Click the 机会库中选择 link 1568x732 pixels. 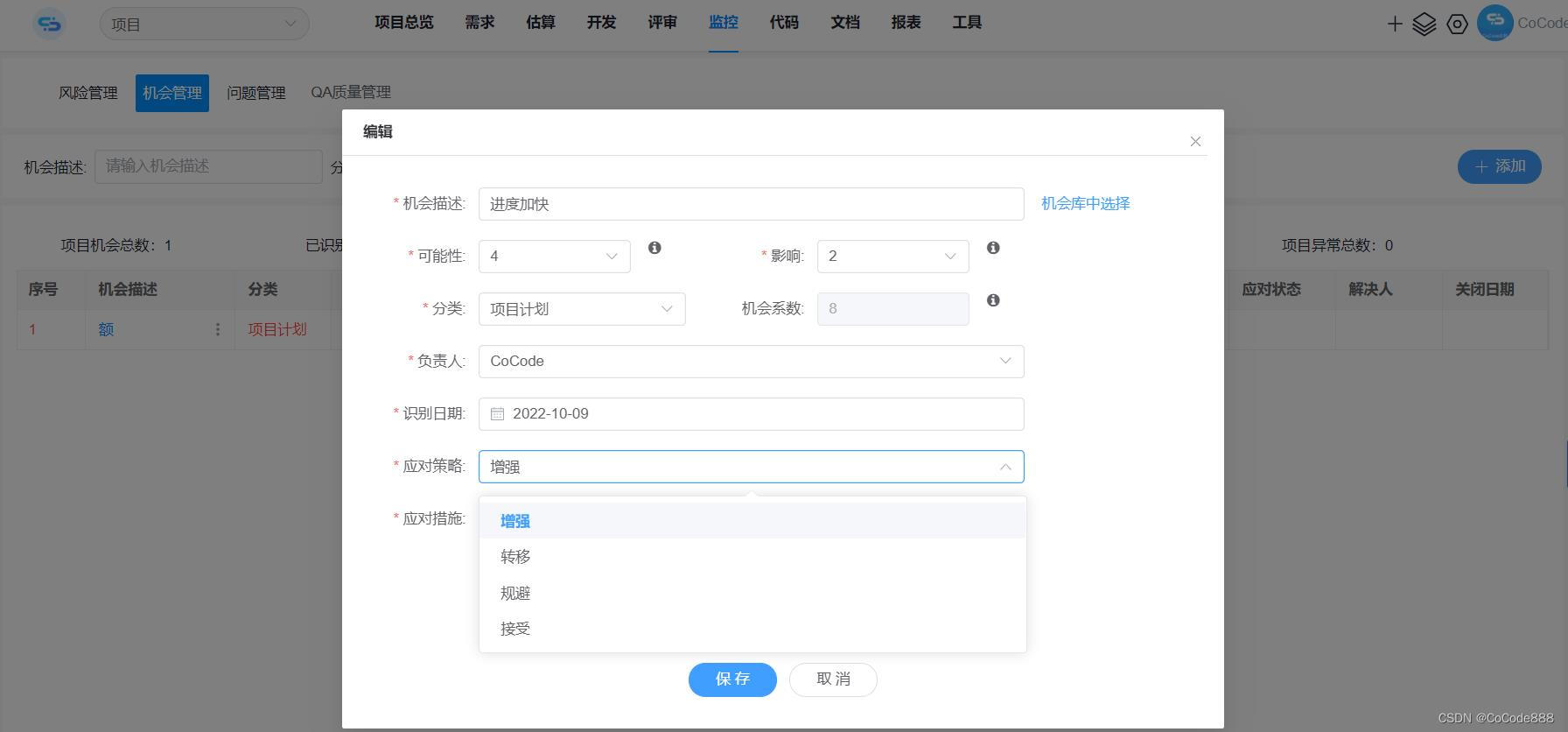click(1086, 204)
